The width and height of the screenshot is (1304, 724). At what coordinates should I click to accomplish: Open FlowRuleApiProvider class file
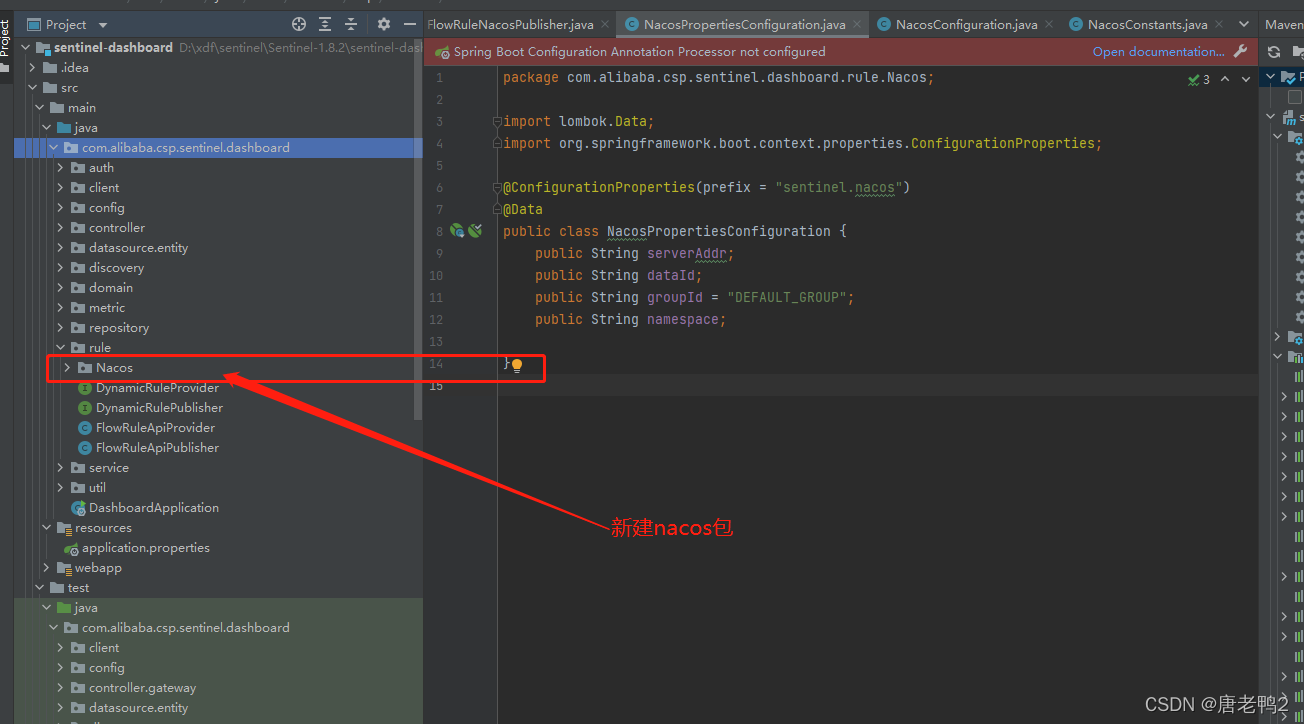[155, 428]
